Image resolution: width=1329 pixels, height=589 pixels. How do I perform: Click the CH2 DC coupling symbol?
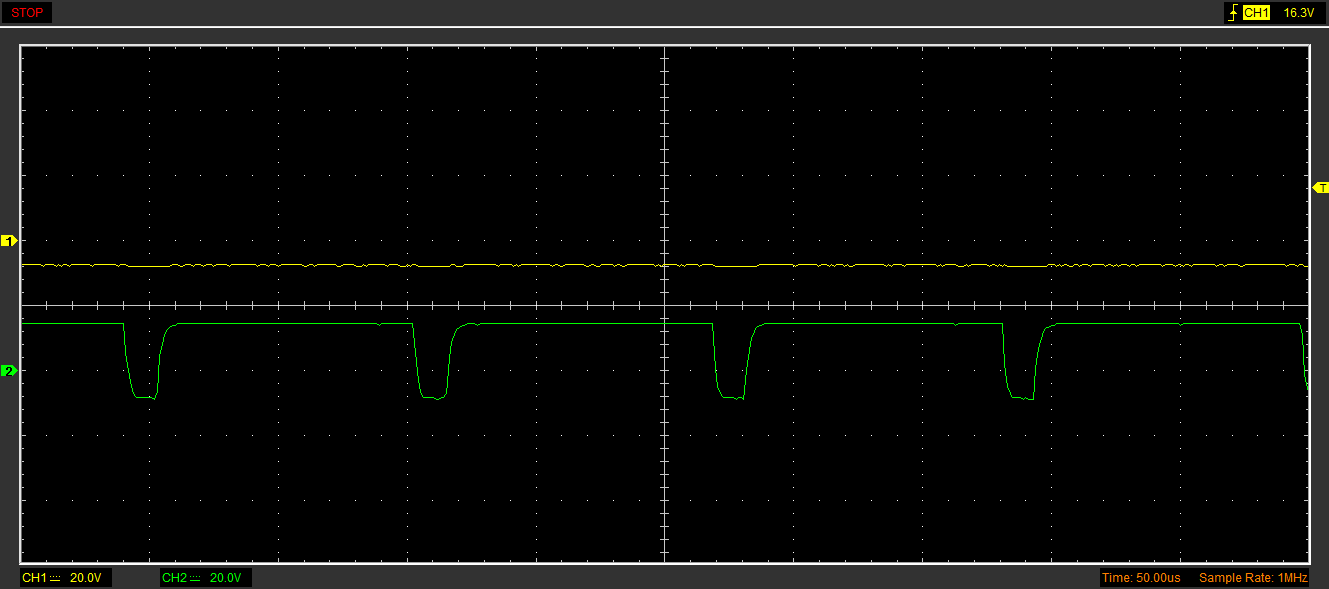196,578
